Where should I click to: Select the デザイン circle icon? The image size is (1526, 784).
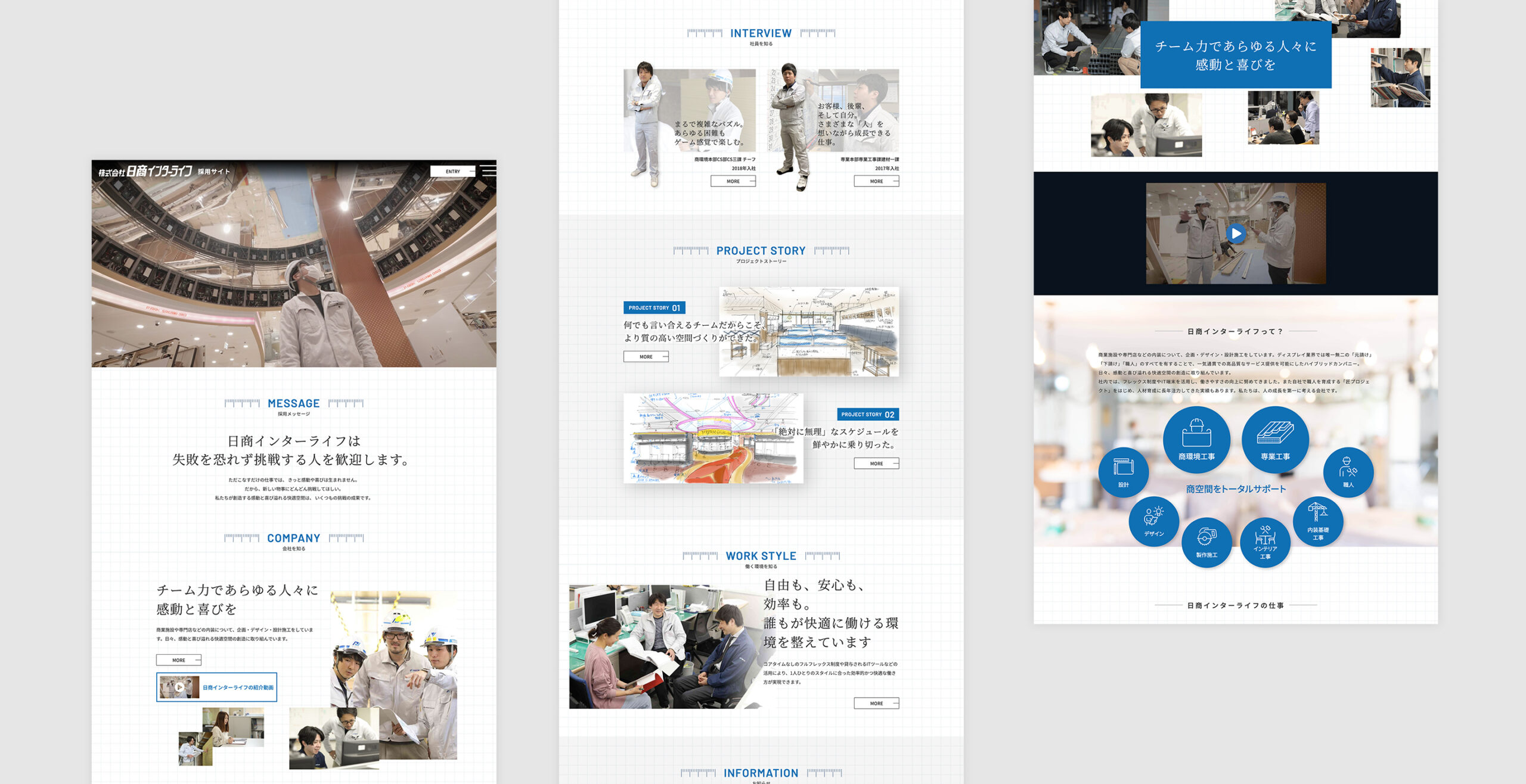(x=1154, y=521)
